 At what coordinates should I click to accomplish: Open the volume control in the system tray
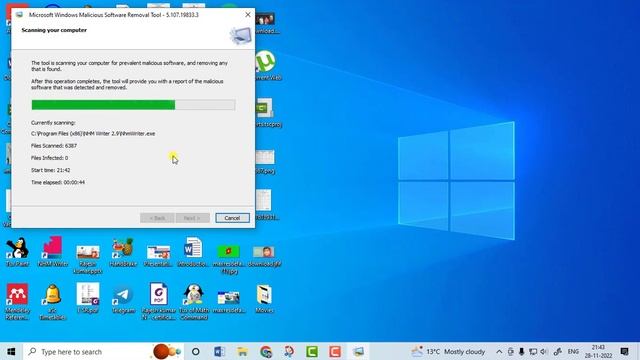(544, 351)
